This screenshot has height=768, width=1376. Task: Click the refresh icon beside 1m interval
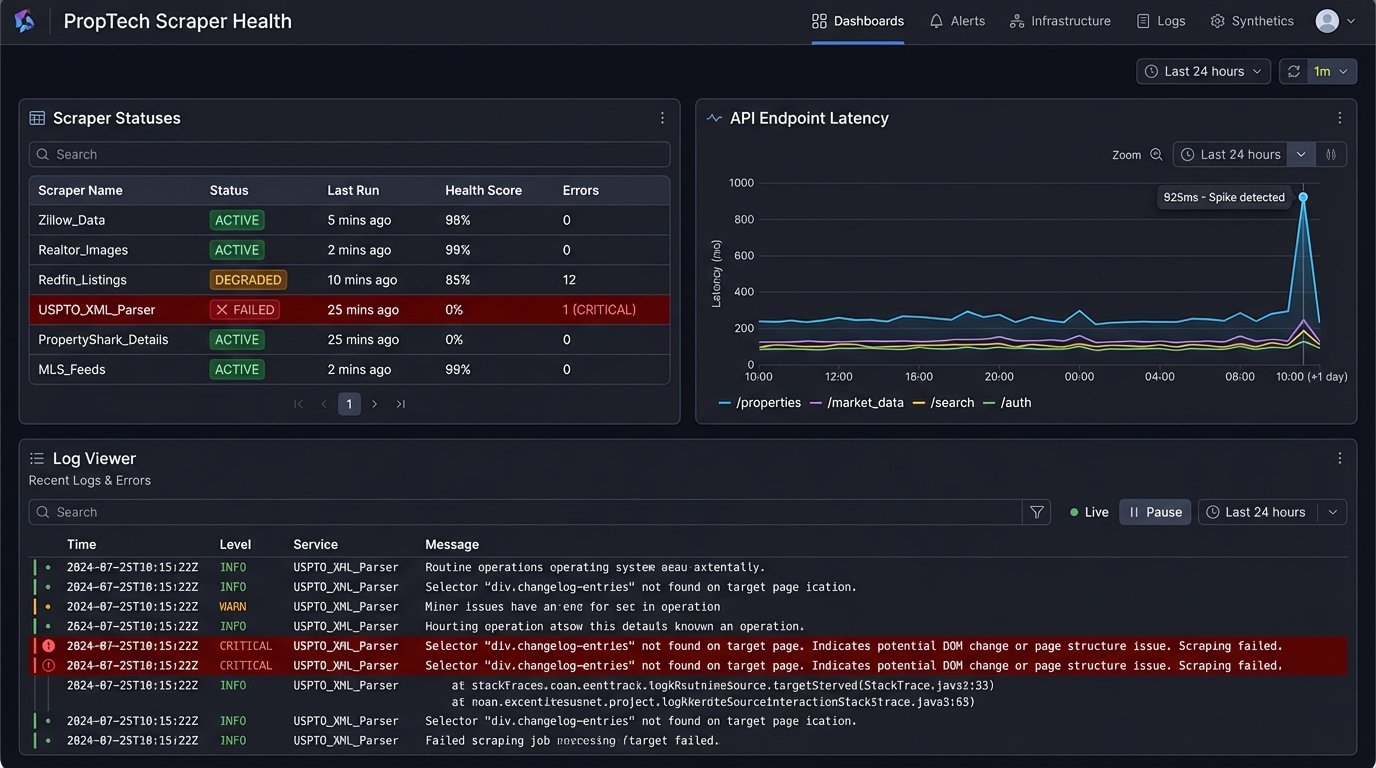point(1294,71)
